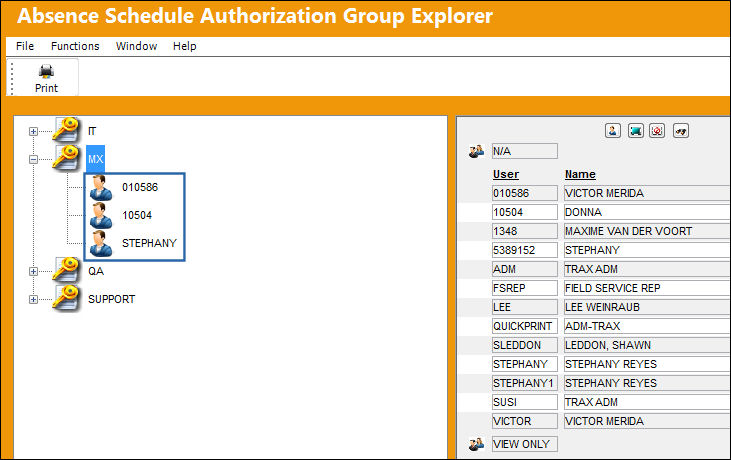731x460 pixels.
Task: Click user field STEPHANY1
Action: [x=524, y=383]
